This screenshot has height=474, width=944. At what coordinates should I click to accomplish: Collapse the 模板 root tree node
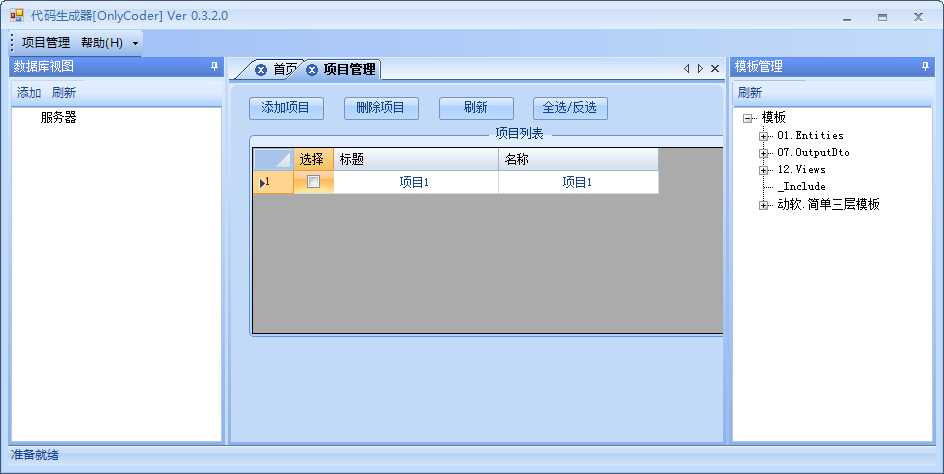pos(747,118)
